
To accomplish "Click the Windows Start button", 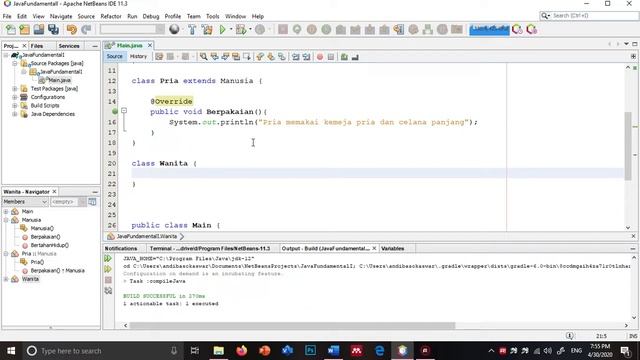I will [11, 351].
